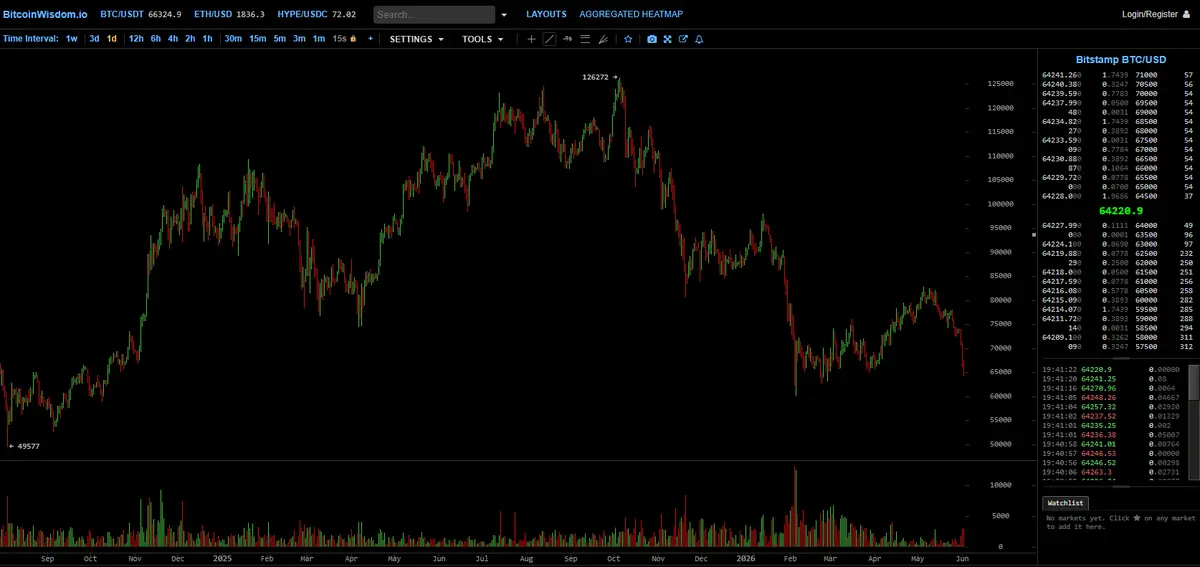Pick the 1m time interval
The image size is (1200, 567).
coord(319,39)
